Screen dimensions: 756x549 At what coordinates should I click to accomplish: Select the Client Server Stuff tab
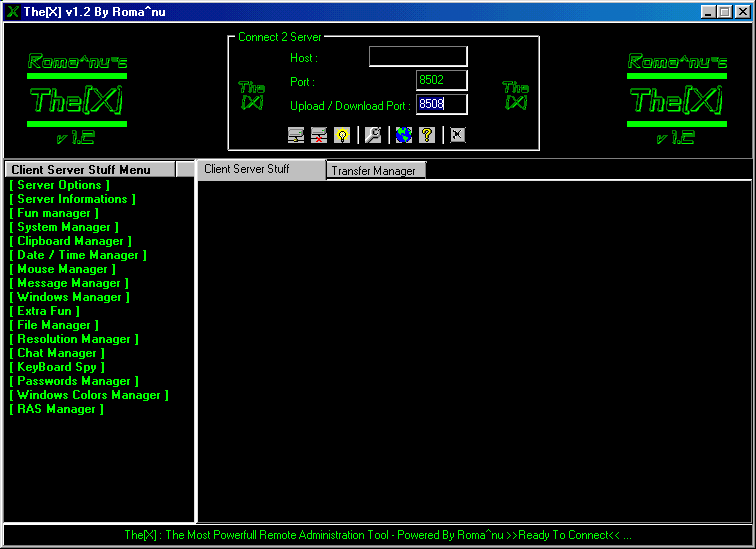click(261, 169)
